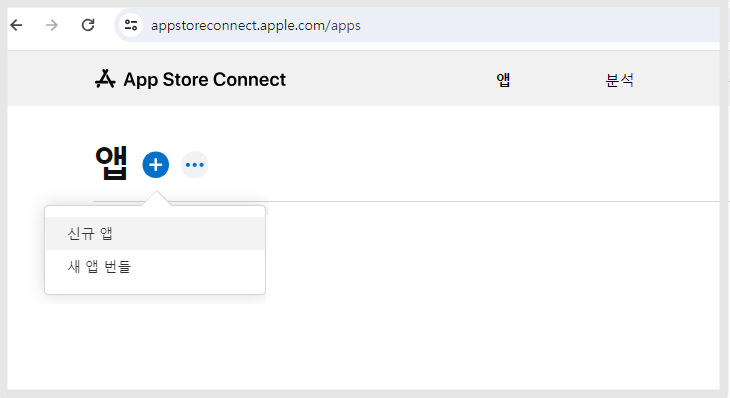This screenshot has width=730, height=398.
Task: Click the appstoreconnect.apple.com/apps URL text
Action: point(256,25)
